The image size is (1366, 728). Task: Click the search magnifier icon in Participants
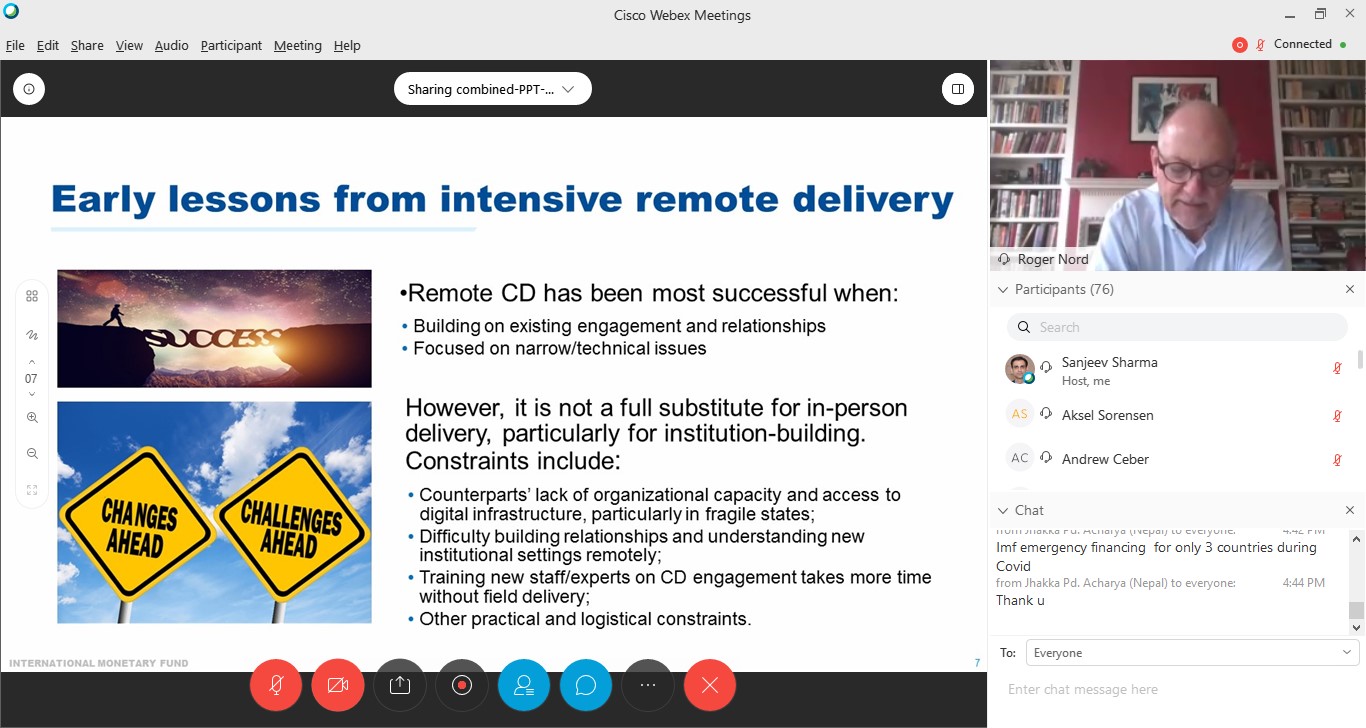[1023, 327]
